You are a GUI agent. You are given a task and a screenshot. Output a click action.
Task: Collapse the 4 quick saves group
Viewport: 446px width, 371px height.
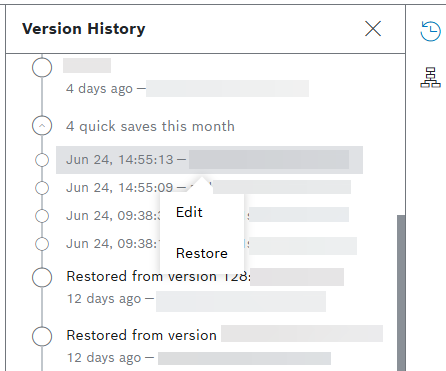point(42,126)
